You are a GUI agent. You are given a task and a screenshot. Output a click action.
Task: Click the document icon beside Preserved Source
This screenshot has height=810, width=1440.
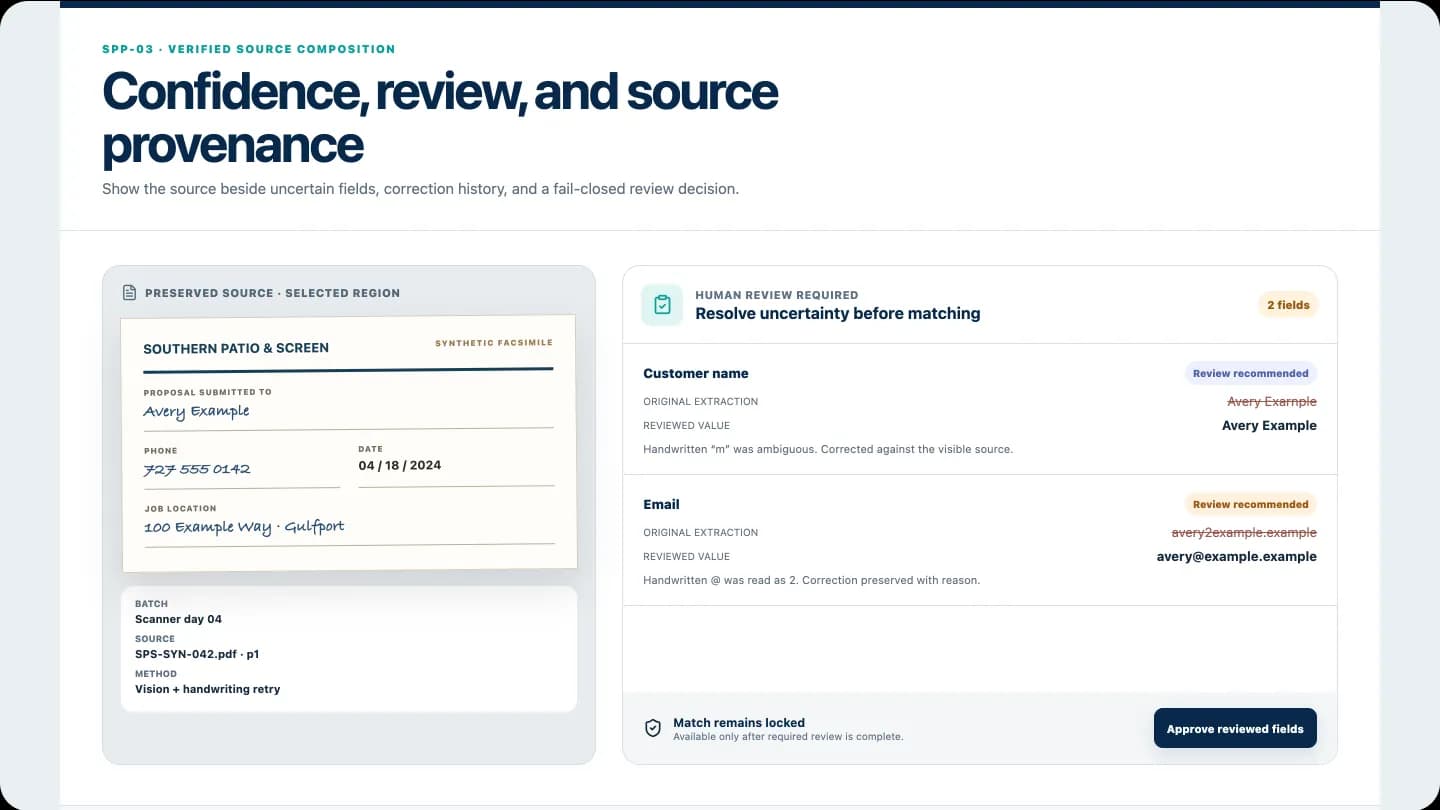129,293
